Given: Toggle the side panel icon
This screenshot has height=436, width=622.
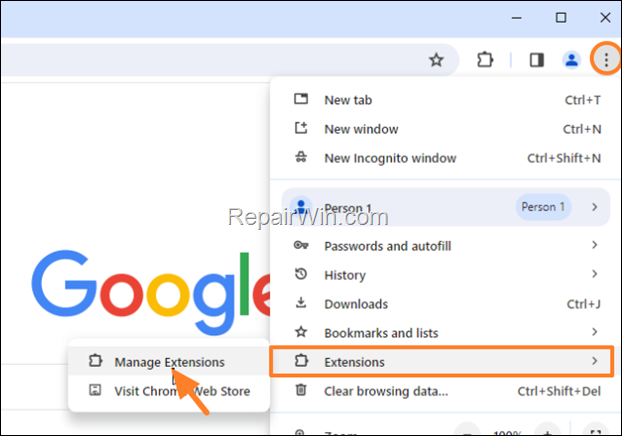Looking at the screenshot, I should 537,60.
